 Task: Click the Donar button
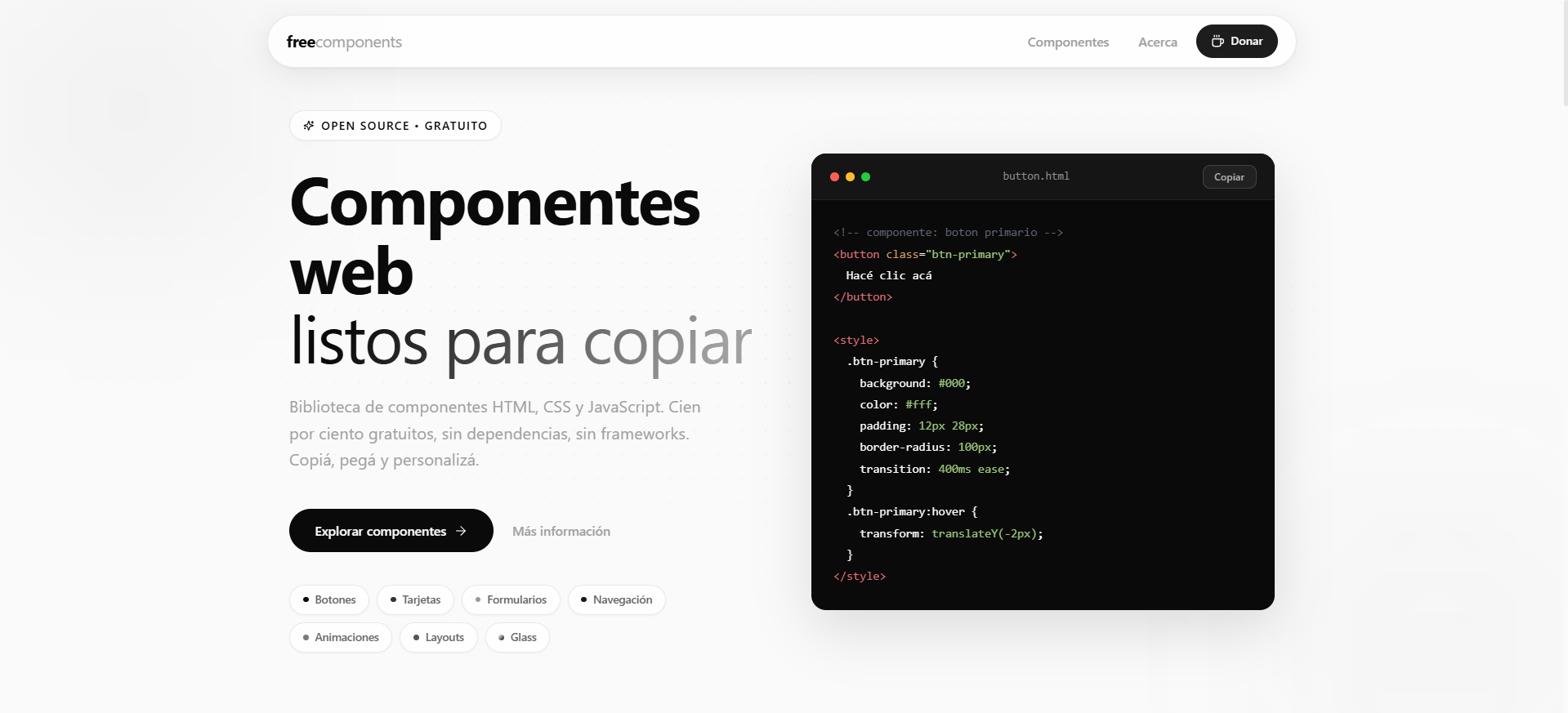click(x=1237, y=42)
